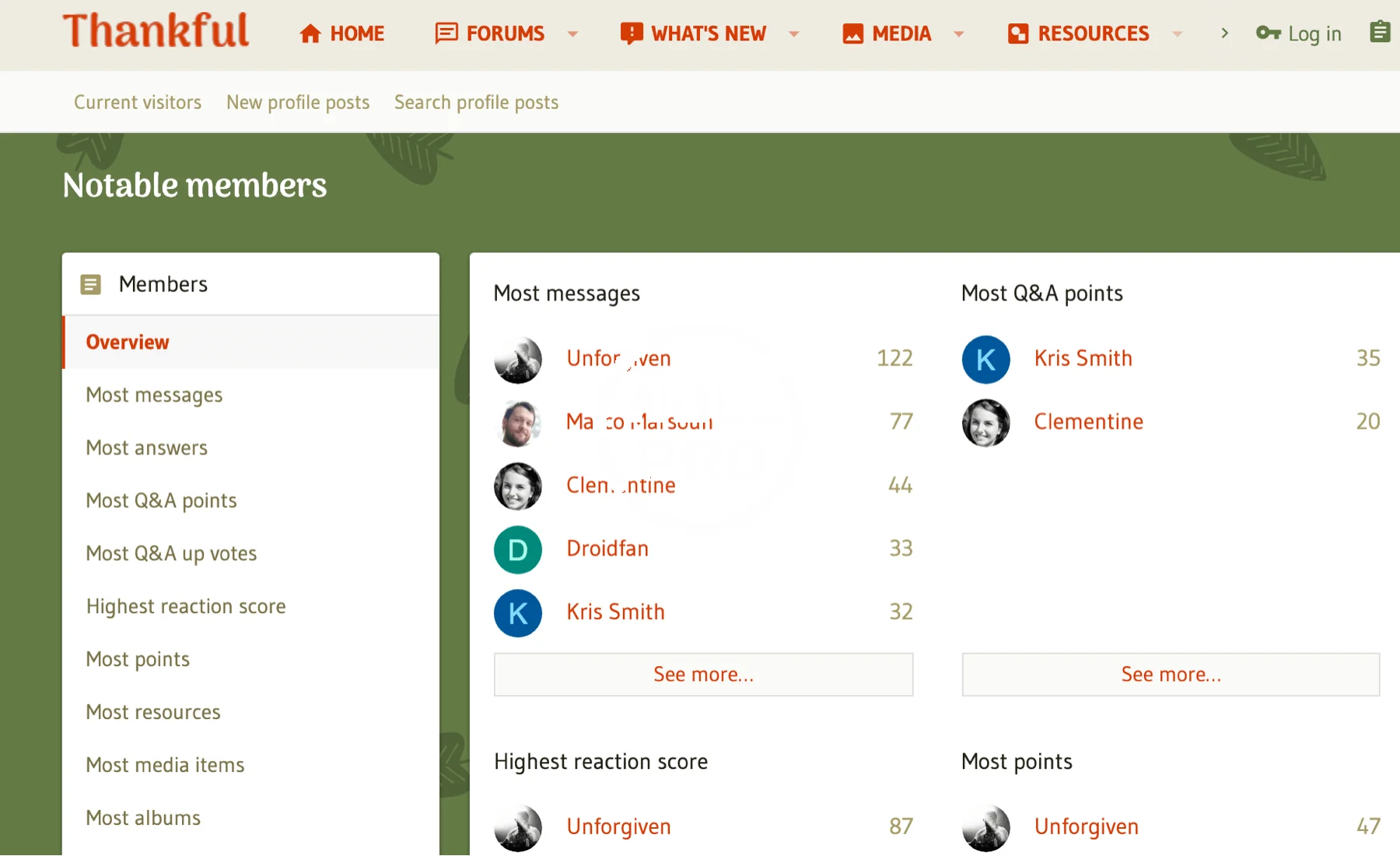Click the Thankful site logo
The height and width of the screenshot is (856, 1400).
click(x=156, y=31)
